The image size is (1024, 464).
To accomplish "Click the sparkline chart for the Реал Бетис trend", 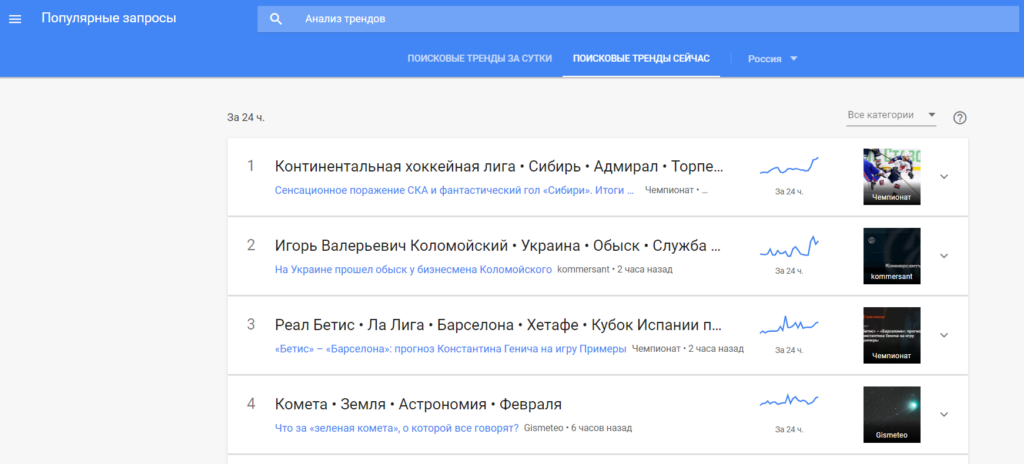I will coord(789,325).
